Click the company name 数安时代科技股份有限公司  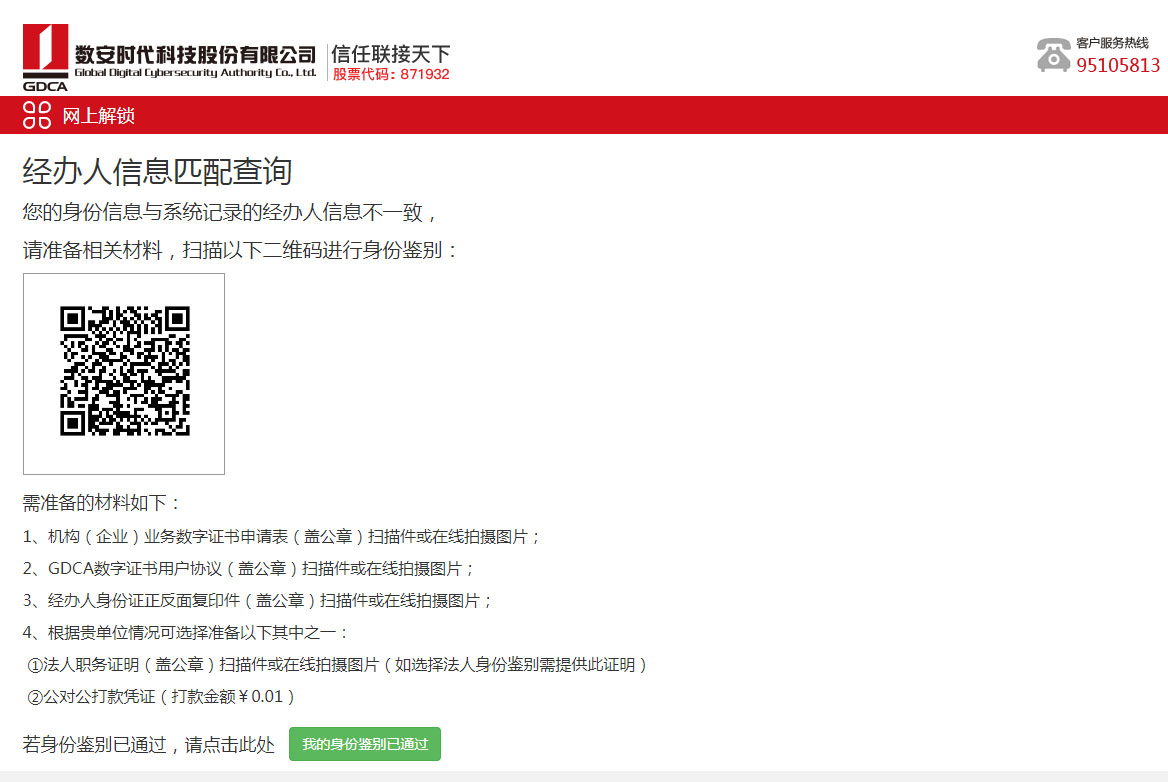(195, 54)
